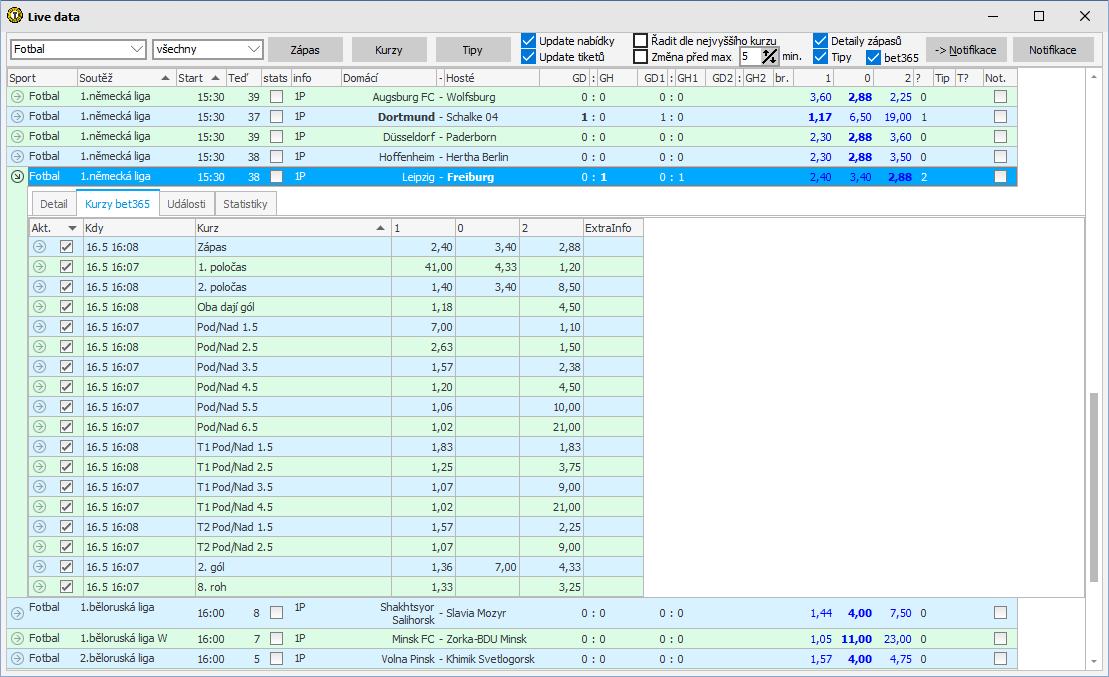Viewport: 1109px width, 677px height.
Task: Open the všechny filter dropdown
Action: tap(253, 49)
